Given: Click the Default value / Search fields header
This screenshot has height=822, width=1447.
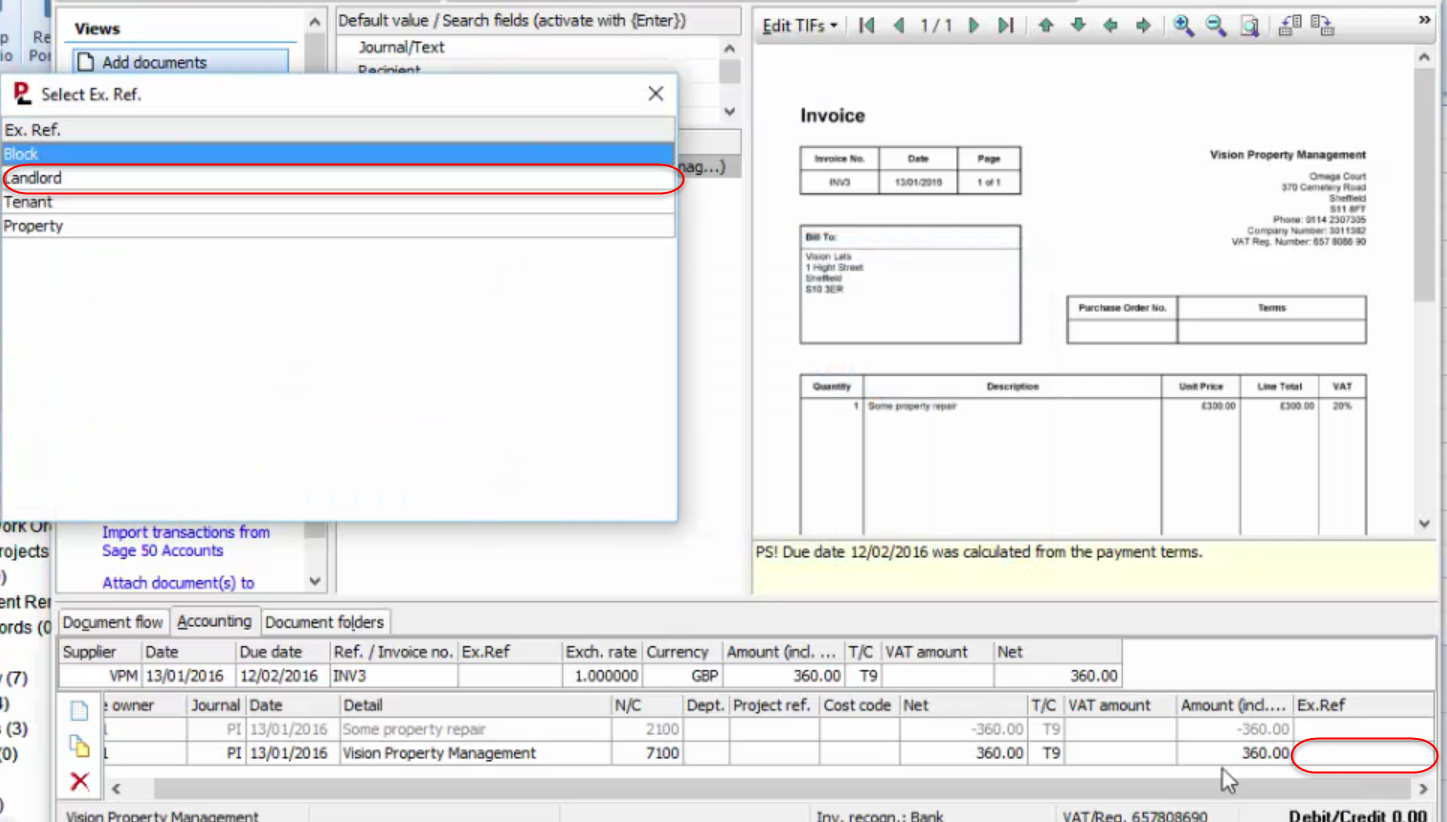Looking at the screenshot, I should point(538,20).
